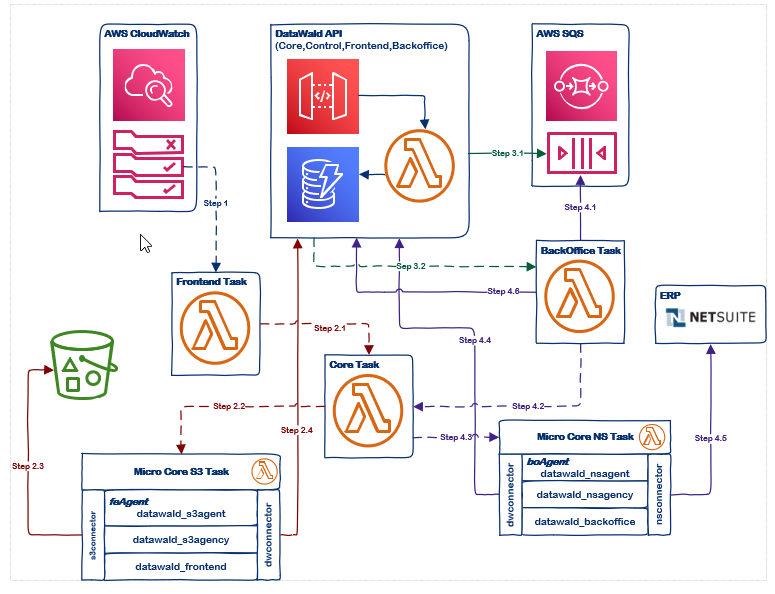Click the Core Task Lambda icon
The image size is (775, 594).
click(368, 410)
